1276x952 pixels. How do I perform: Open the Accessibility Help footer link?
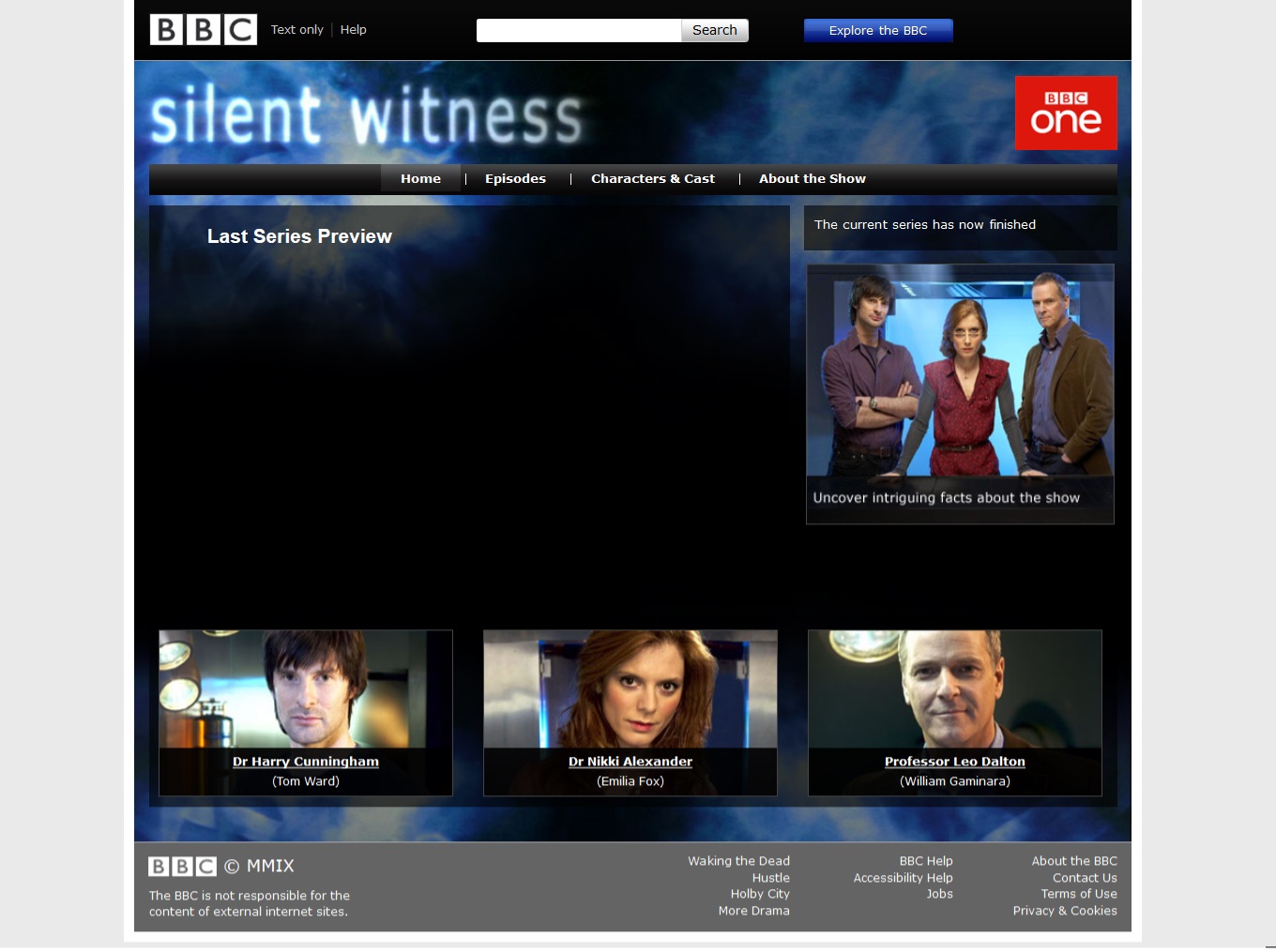point(903,878)
